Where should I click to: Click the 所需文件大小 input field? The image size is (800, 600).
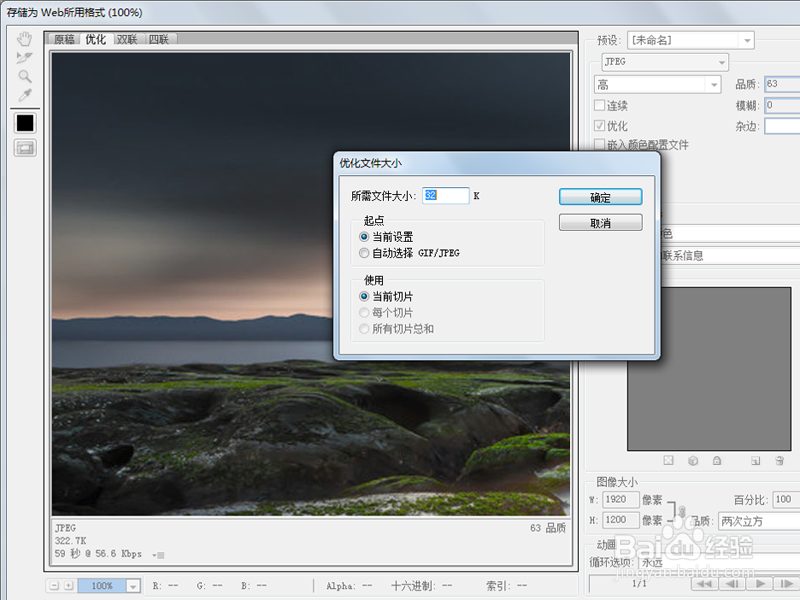tap(445, 195)
